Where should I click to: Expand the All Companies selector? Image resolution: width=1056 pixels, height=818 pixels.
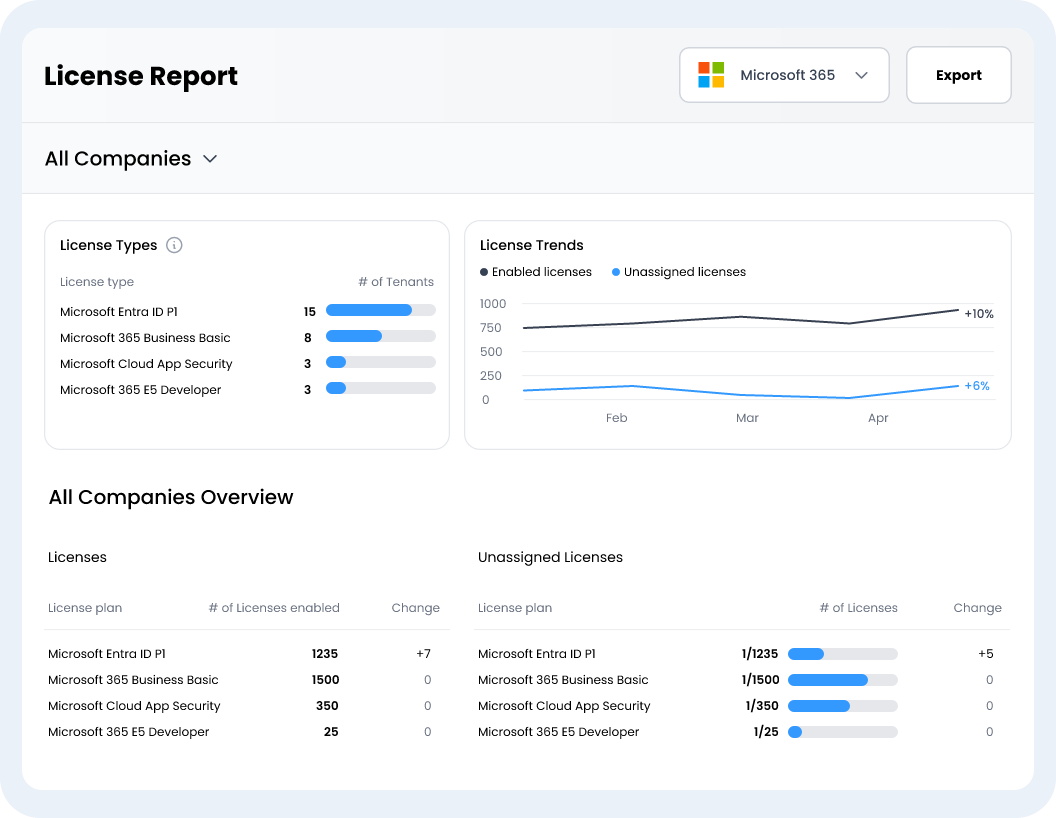click(118, 159)
